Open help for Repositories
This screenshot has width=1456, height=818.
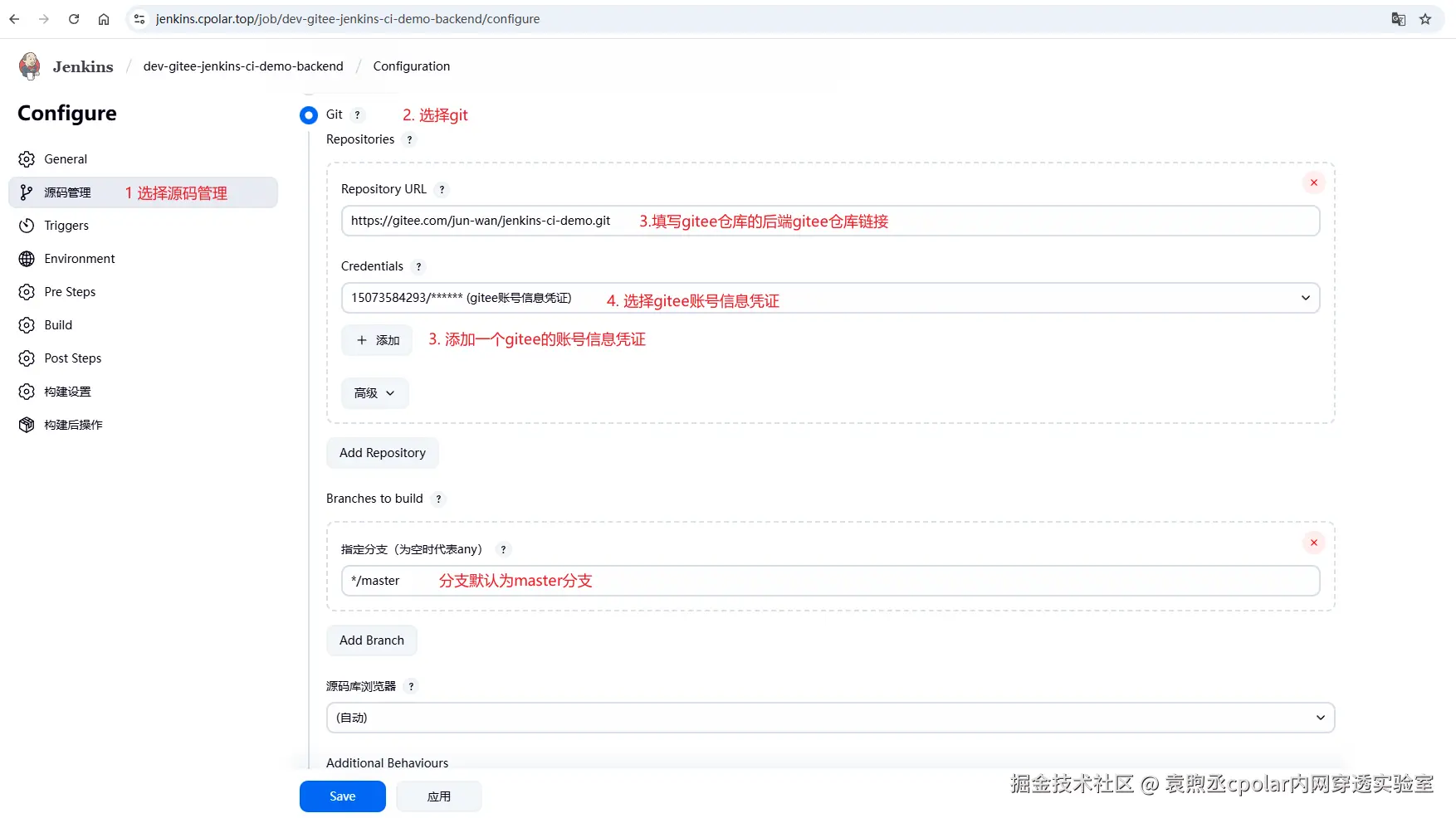[x=409, y=140]
